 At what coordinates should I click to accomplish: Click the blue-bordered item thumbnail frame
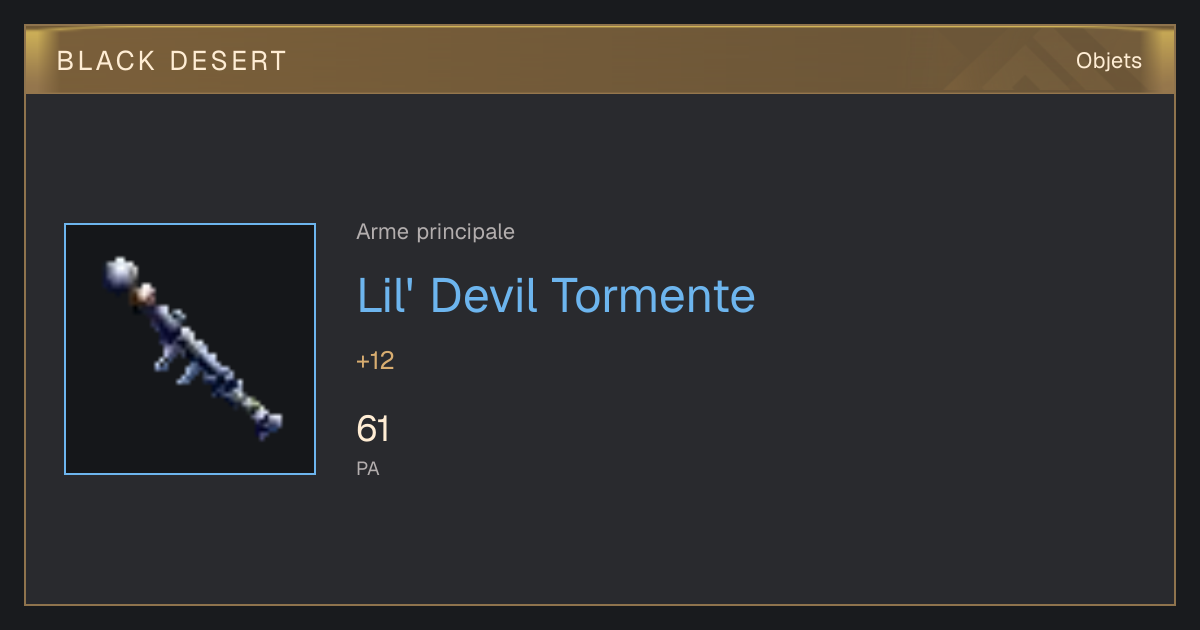[190, 349]
